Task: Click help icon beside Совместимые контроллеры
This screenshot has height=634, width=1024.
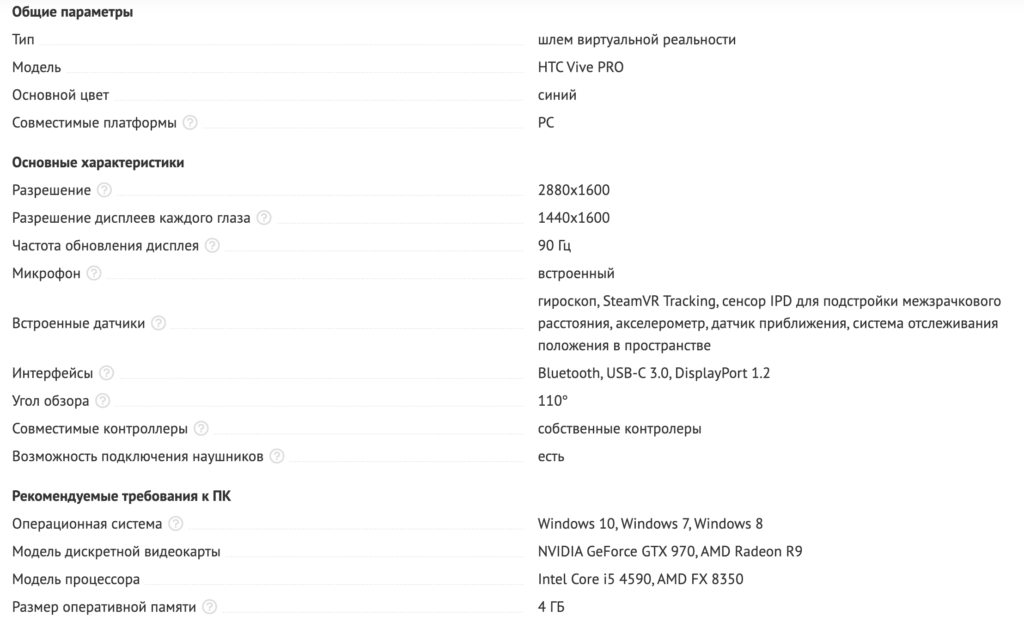Action: [201, 428]
